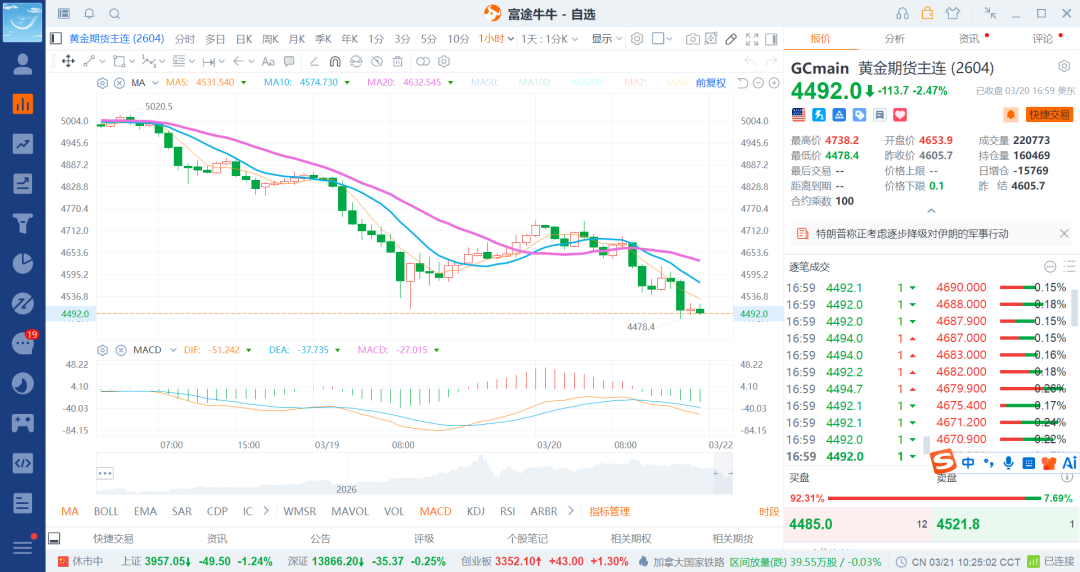Click the chart overview timeline with 2026

(x=414, y=474)
